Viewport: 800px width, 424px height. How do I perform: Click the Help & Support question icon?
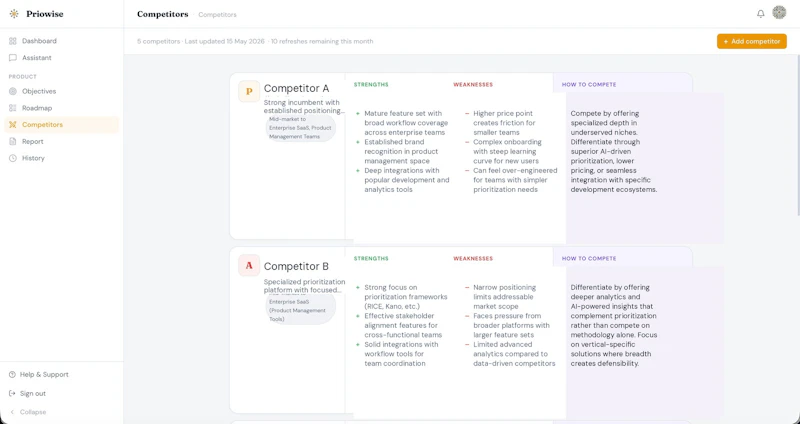12,375
